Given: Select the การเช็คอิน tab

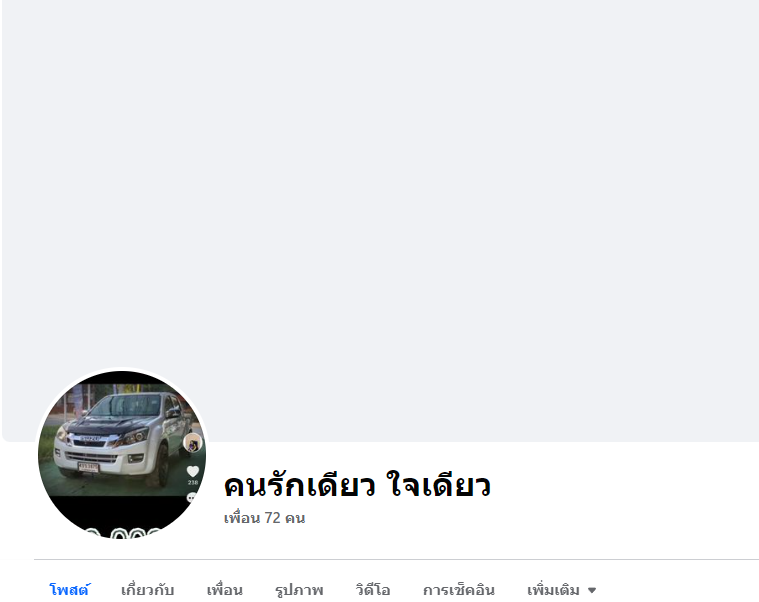Looking at the screenshot, I should pyautogui.click(x=458, y=590).
